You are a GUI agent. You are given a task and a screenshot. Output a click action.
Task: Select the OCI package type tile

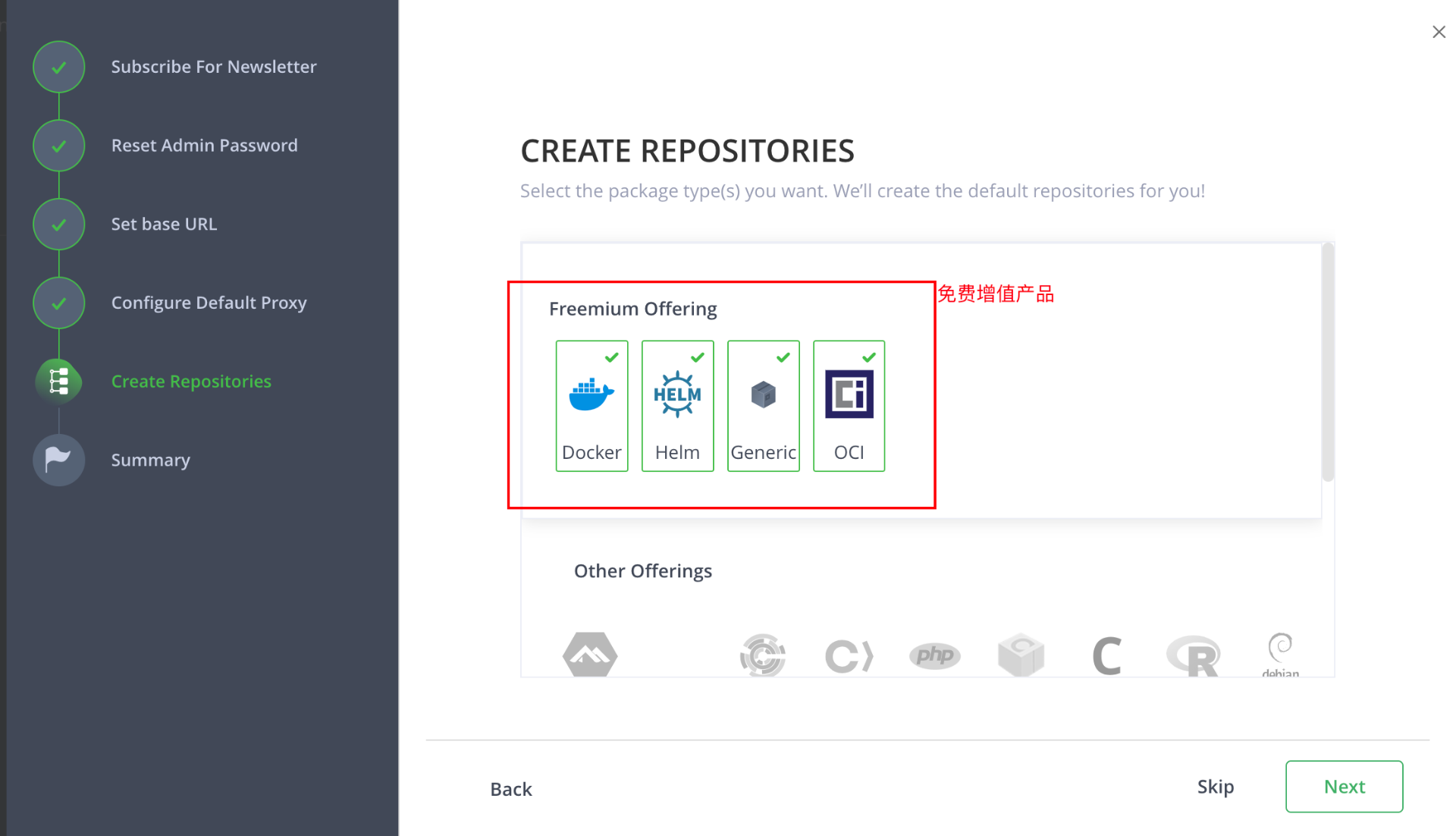[849, 406]
